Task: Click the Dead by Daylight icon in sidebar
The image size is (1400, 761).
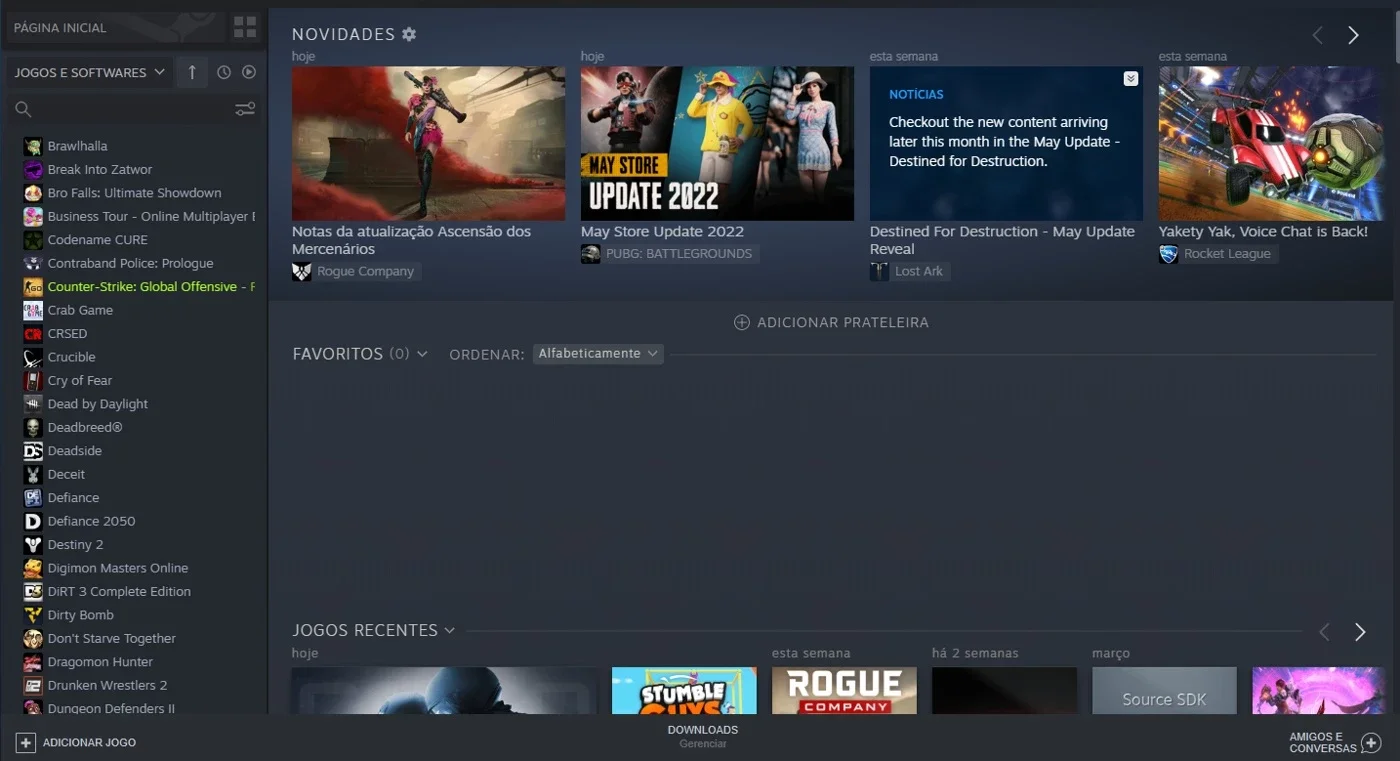Action: point(33,404)
